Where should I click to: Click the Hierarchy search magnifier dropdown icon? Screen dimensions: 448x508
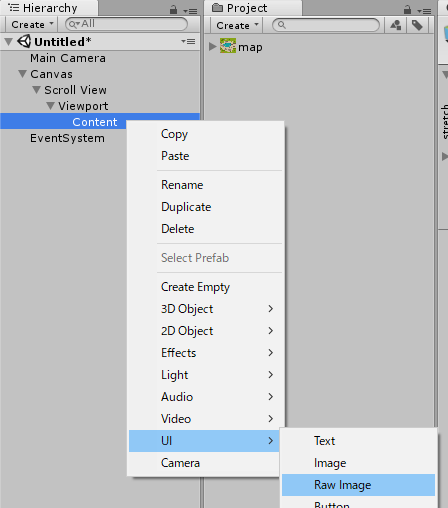(x=74, y=24)
